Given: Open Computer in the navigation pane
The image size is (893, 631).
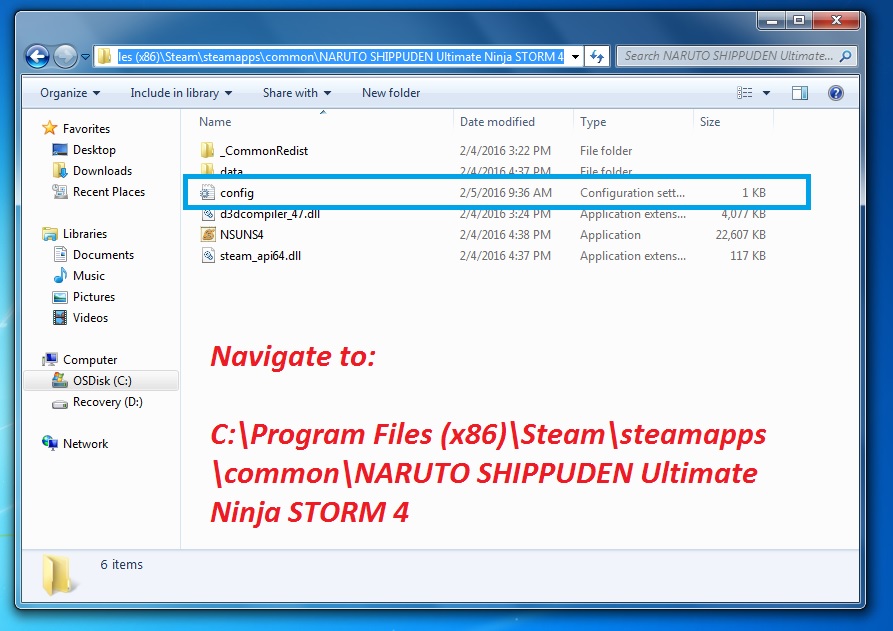Looking at the screenshot, I should pos(90,360).
